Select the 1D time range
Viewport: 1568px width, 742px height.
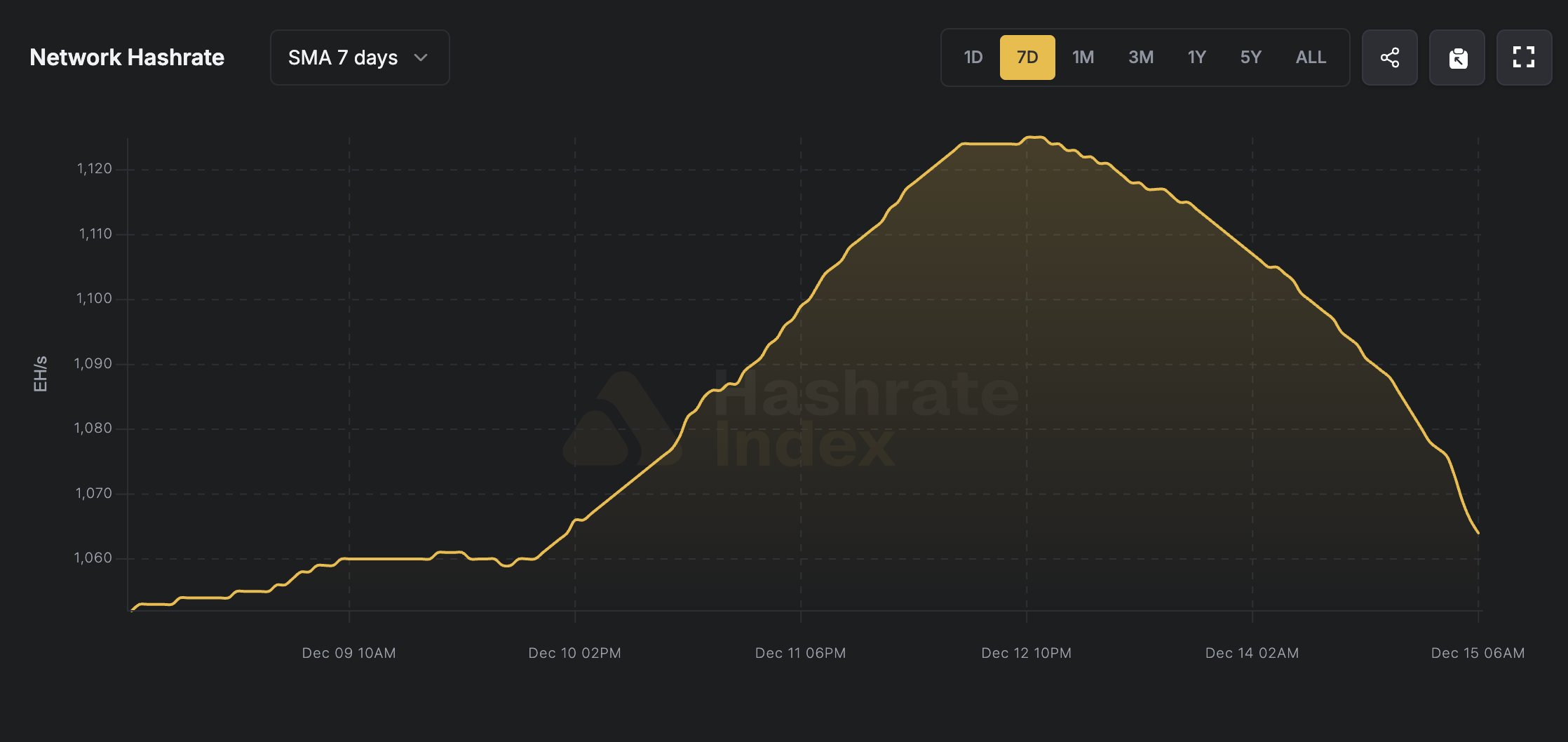point(973,58)
